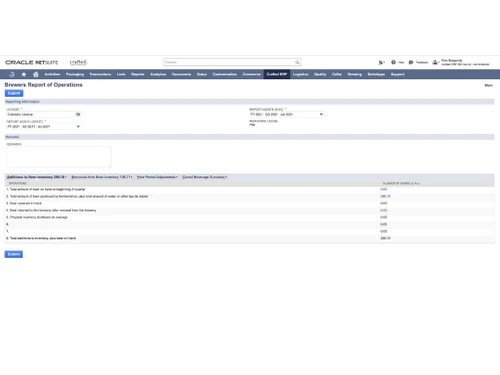Open the Customization menu

(x=225, y=74)
